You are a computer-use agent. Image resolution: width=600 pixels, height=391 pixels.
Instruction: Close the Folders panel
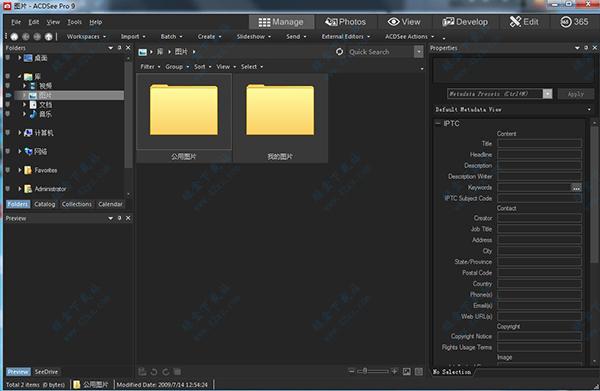128,48
